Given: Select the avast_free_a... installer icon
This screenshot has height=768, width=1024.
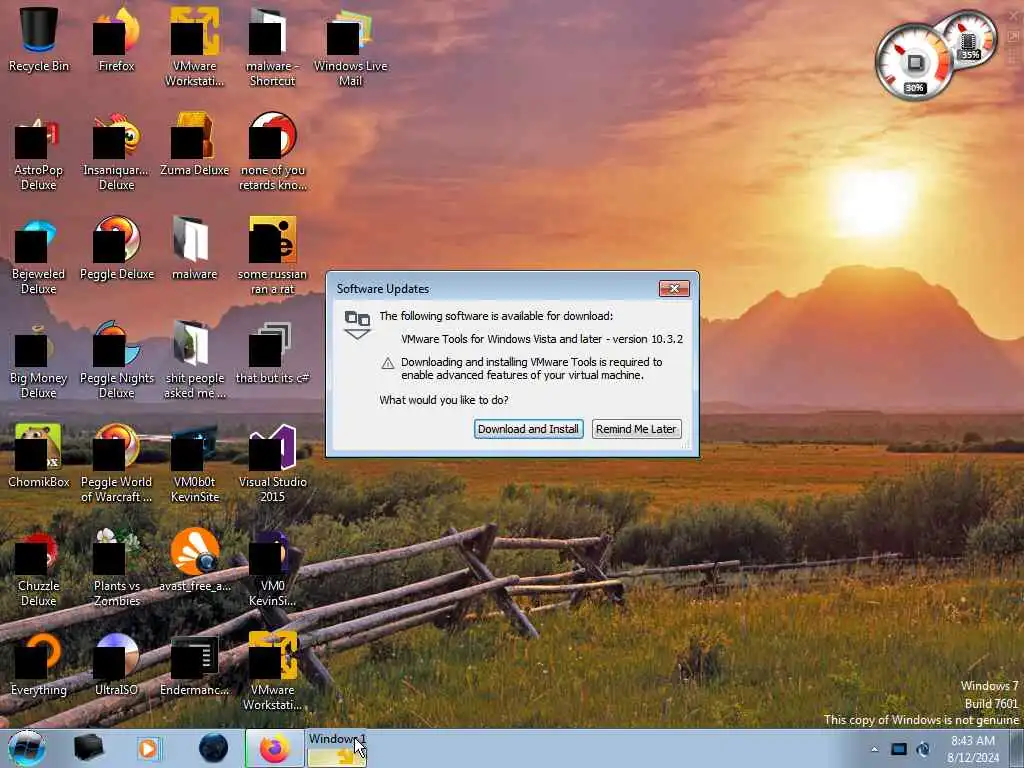Looking at the screenshot, I should (194, 560).
